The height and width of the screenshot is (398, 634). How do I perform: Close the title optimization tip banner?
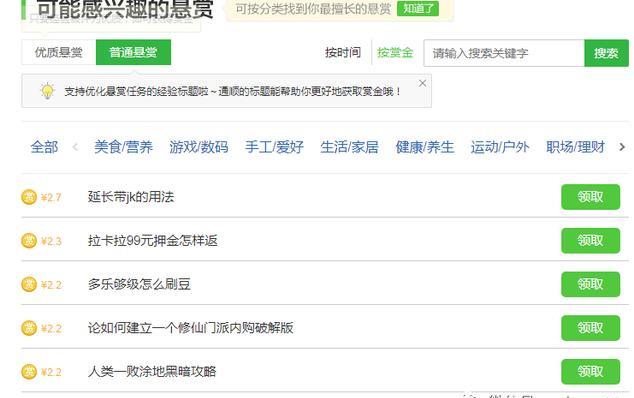423,83
